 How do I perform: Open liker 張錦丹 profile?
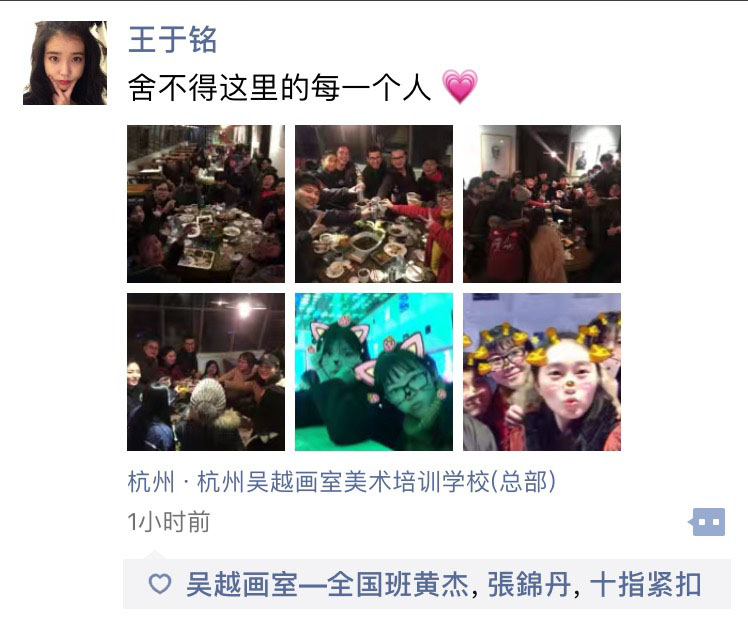(x=529, y=584)
